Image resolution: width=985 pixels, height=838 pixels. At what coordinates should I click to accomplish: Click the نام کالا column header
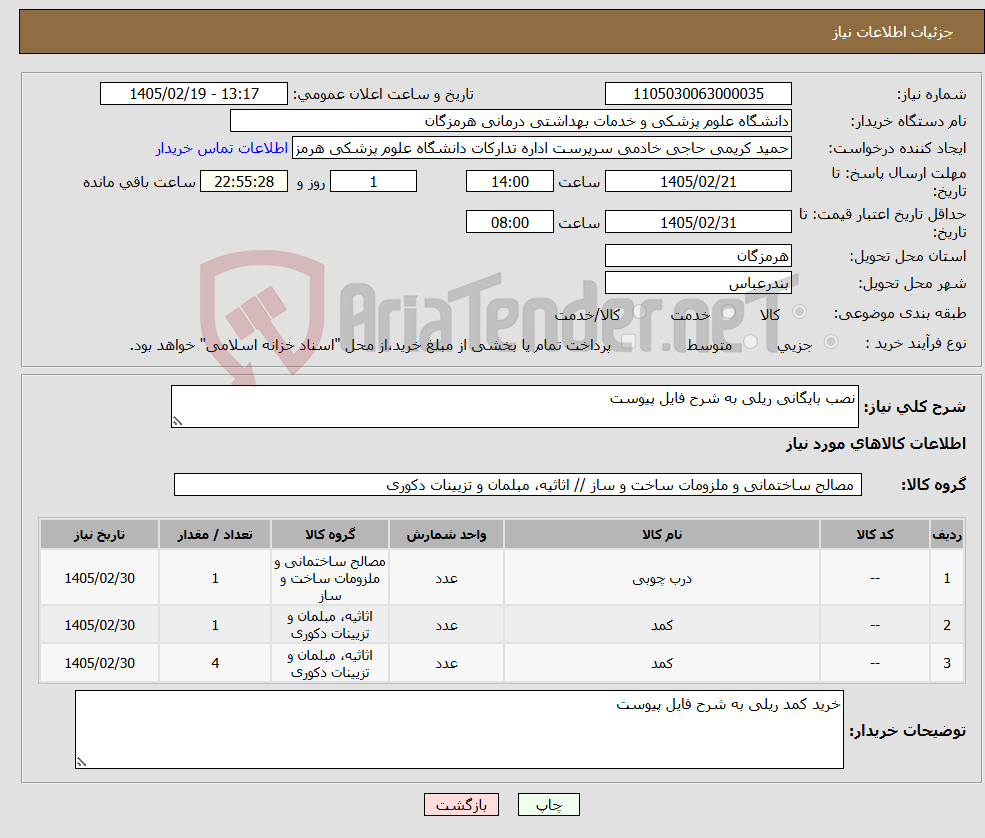(x=661, y=534)
